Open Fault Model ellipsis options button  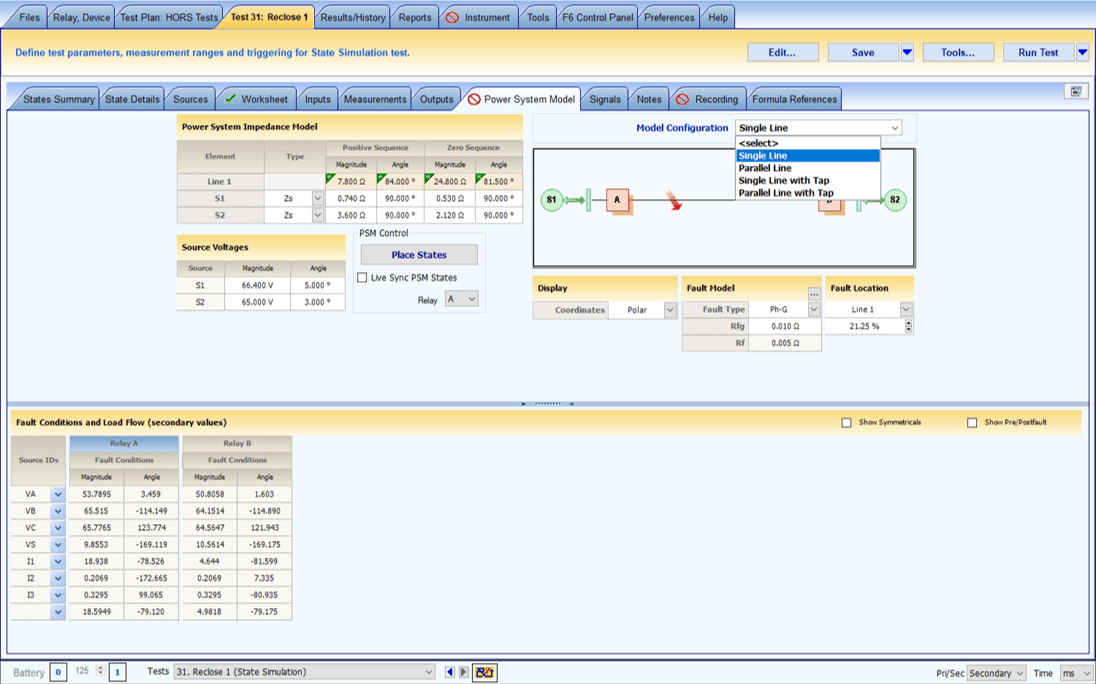coord(814,294)
